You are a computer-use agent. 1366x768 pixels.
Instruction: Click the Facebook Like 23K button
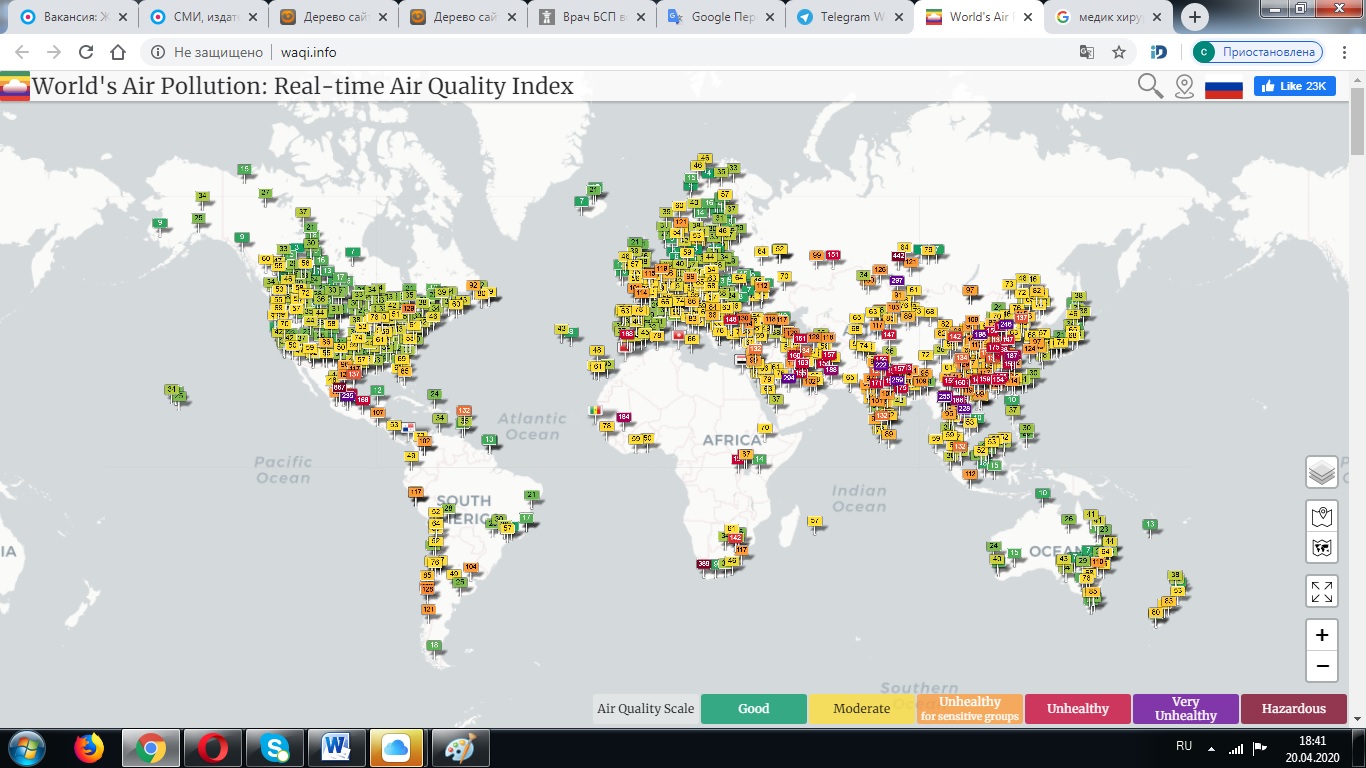coord(1294,86)
